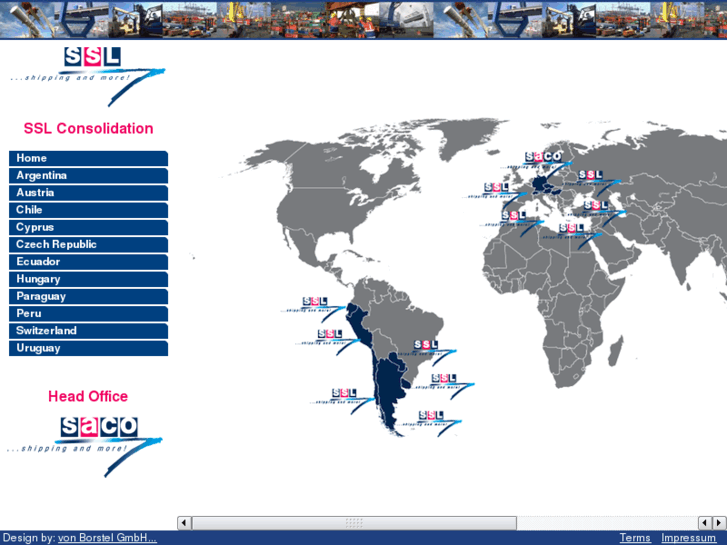Click the horizontal scrollbar left arrow
Viewport: 727px width, 545px height.
point(184,523)
